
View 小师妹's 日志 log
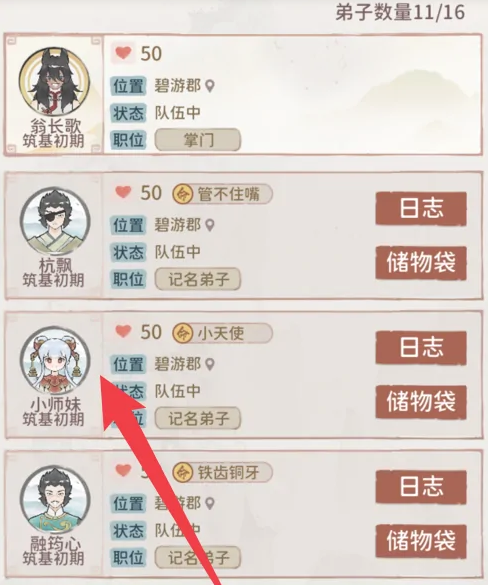421,348
